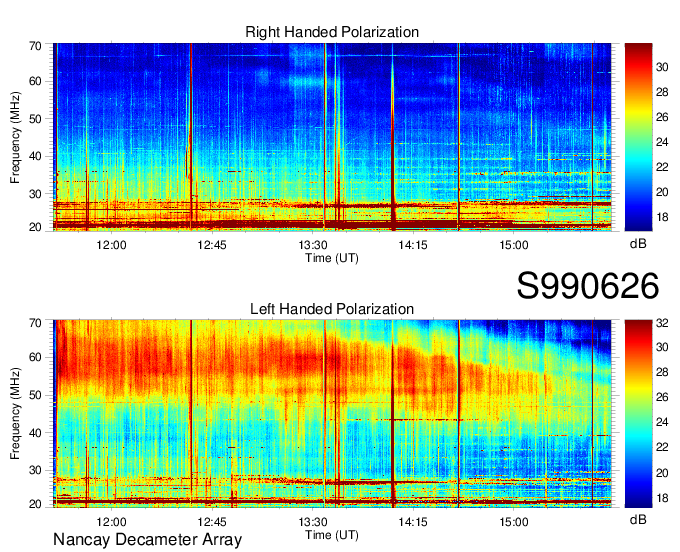
Task: Click the 50 MHz tick label of the lower plot
Action: [35, 395]
